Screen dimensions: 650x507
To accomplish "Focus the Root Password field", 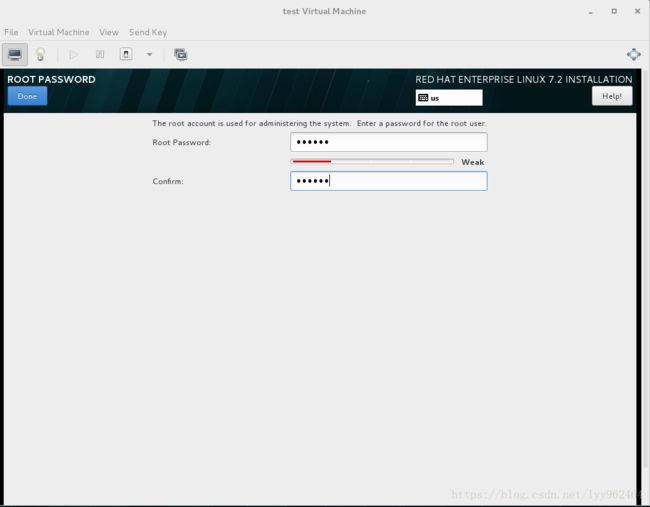I will 389,142.
